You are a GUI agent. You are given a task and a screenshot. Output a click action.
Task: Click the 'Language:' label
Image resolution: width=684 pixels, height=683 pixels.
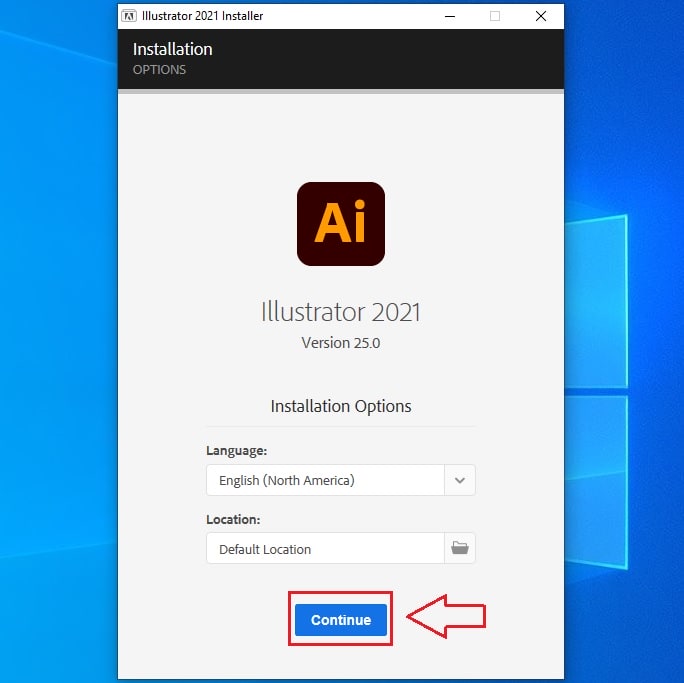(x=236, y=450)
